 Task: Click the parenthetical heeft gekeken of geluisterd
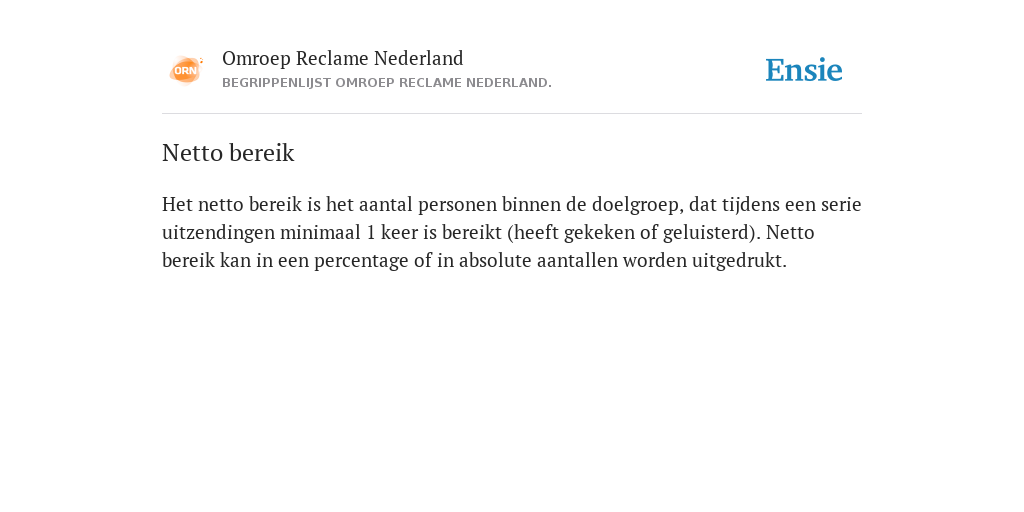click(633, 233)
